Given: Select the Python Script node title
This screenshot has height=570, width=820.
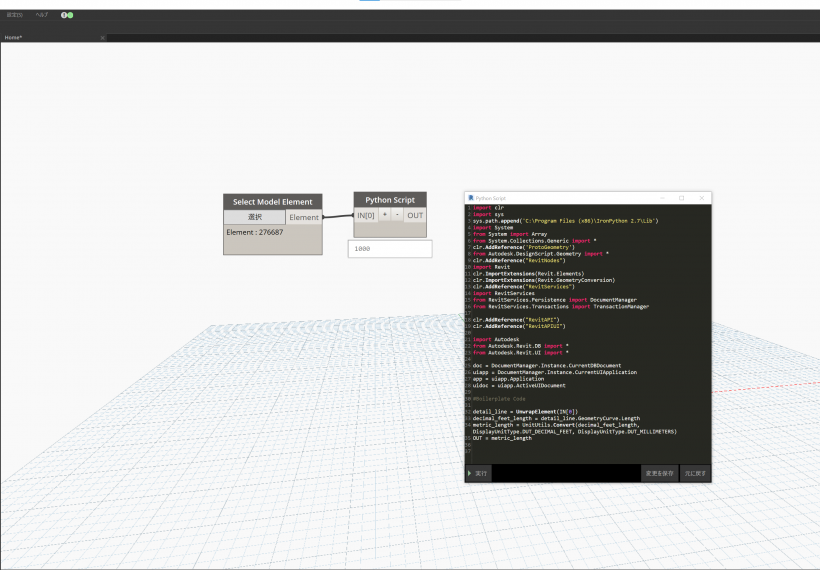Looking at the screenshot, I should tap(390, 200).
